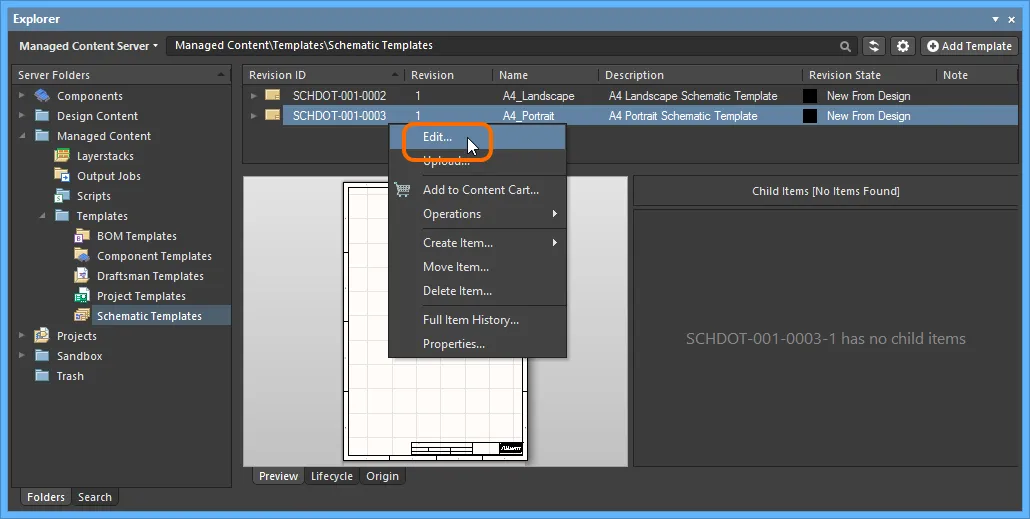Screen dimensions: 1030x519
Task: Sort by the Revision ID column header
Action: [323, 75]
